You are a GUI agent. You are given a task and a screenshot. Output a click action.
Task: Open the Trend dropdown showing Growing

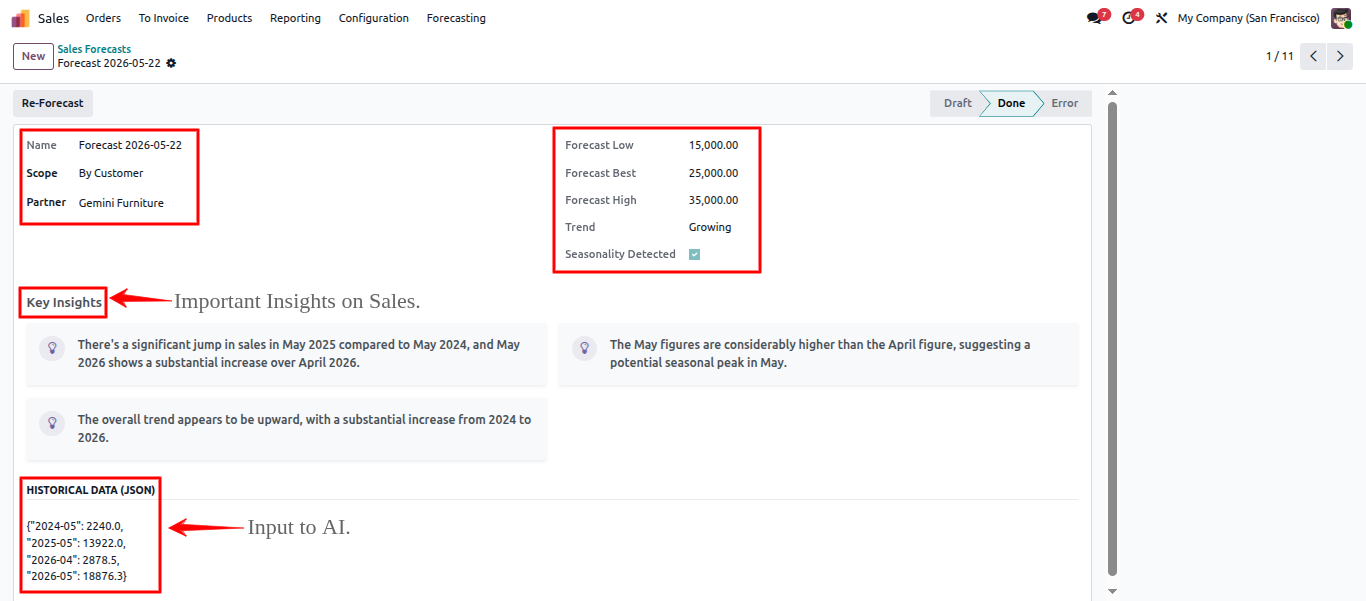[x=710, y=227]
